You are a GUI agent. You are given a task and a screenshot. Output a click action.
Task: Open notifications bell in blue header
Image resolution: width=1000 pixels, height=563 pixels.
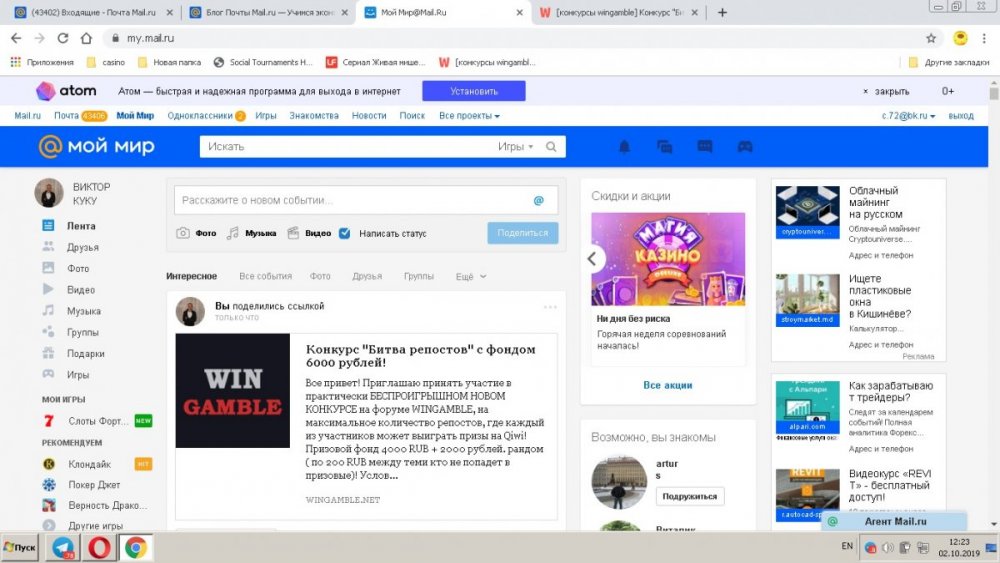(625, 147)
